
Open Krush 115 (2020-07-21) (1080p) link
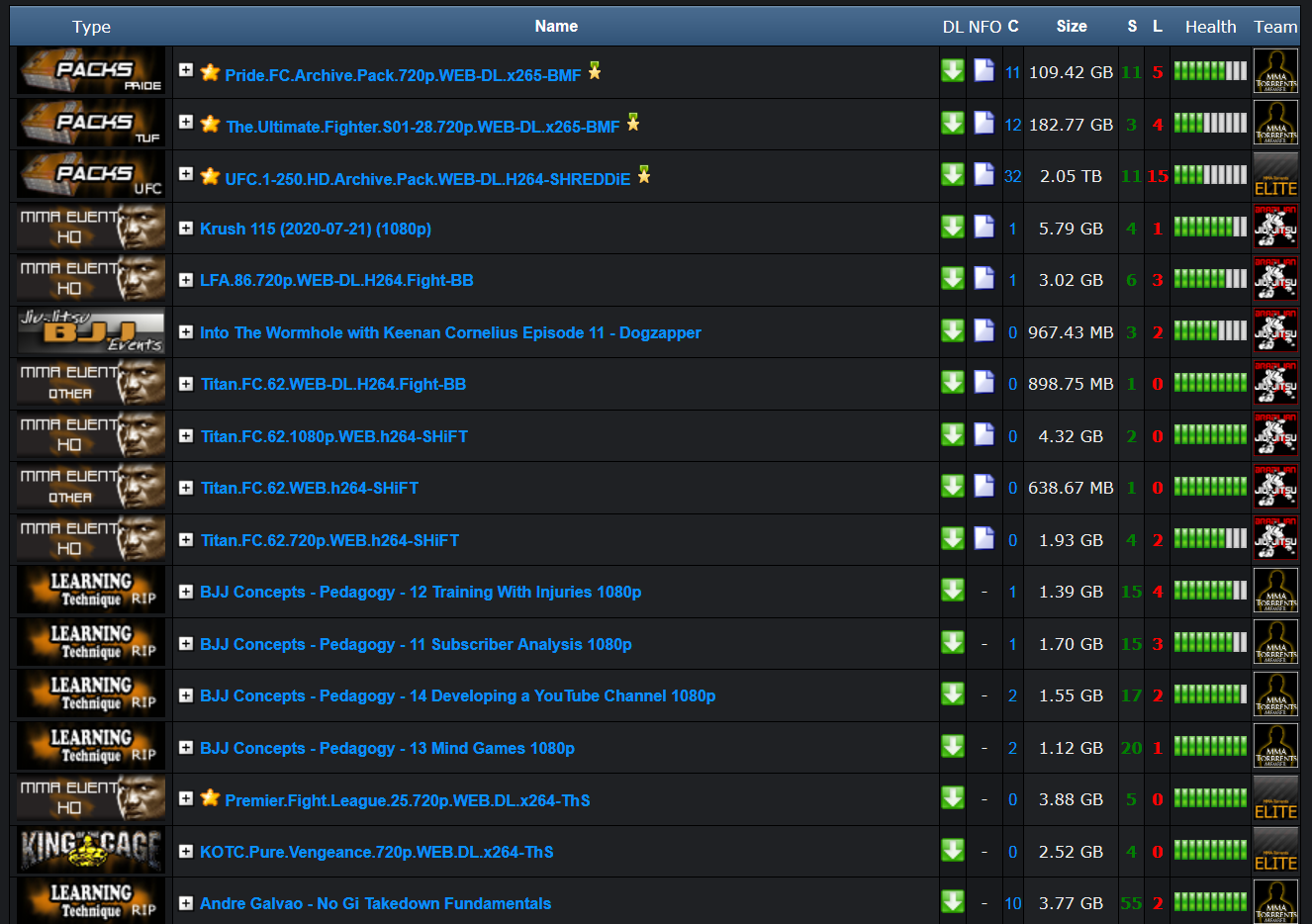pyautogui.click(x=316, y=229)
